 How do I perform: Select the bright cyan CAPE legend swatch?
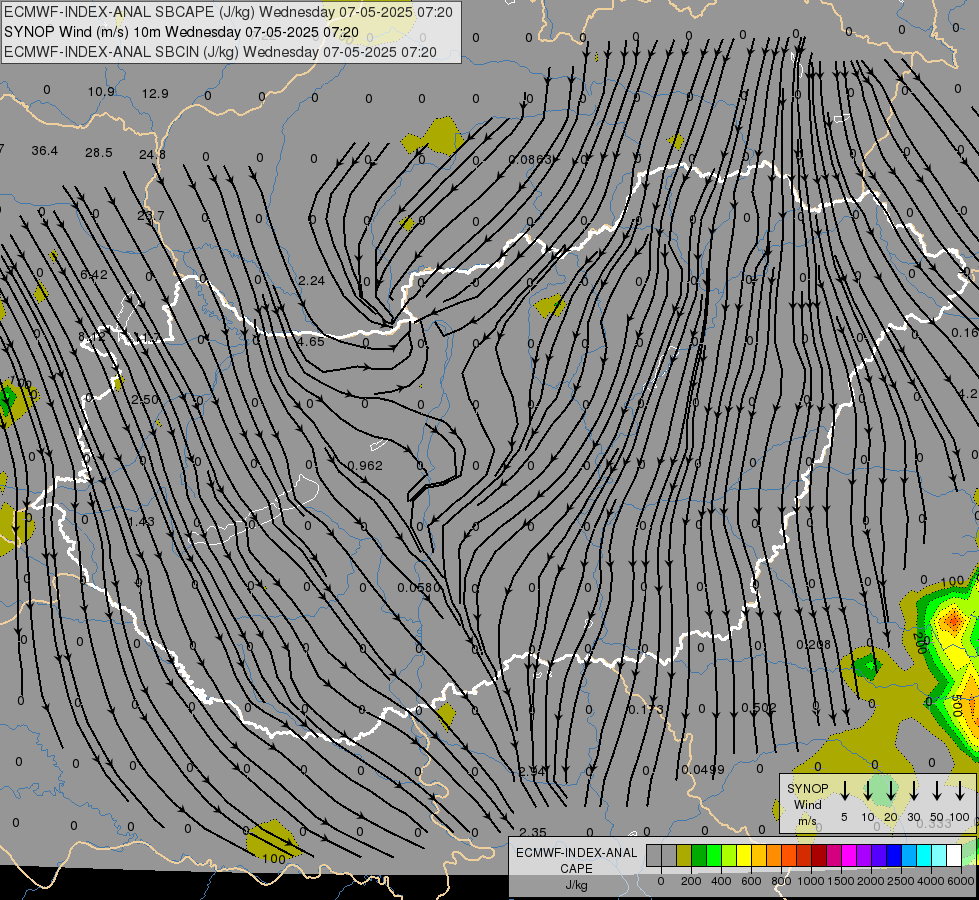tap(924, 856)
